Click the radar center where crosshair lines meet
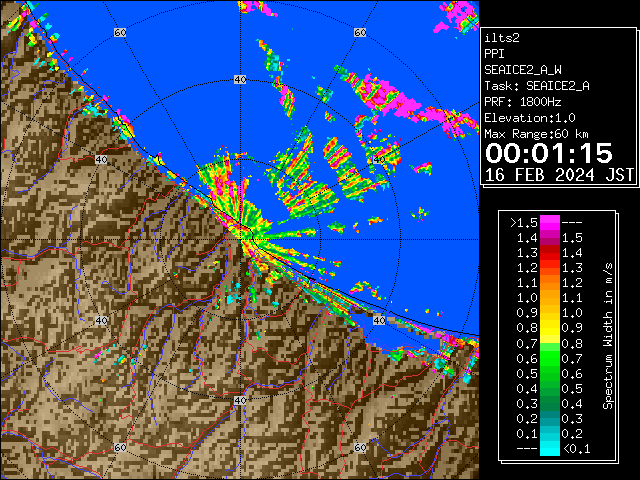 click(240, 240)
